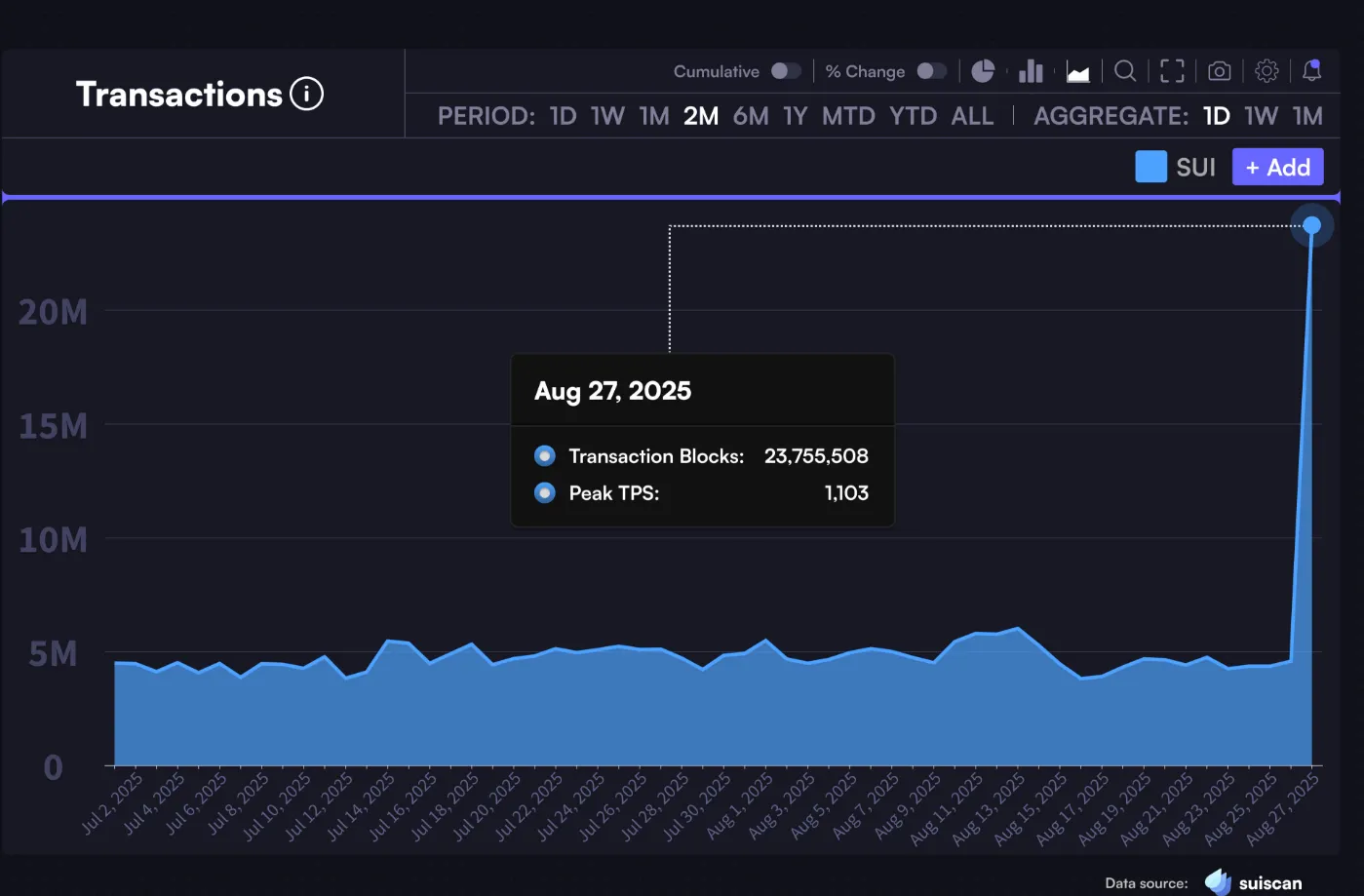Viewport: 1364px width, 896px height.
Task: Click the Aug 27 peak data point
Action: coord(1311,226)
